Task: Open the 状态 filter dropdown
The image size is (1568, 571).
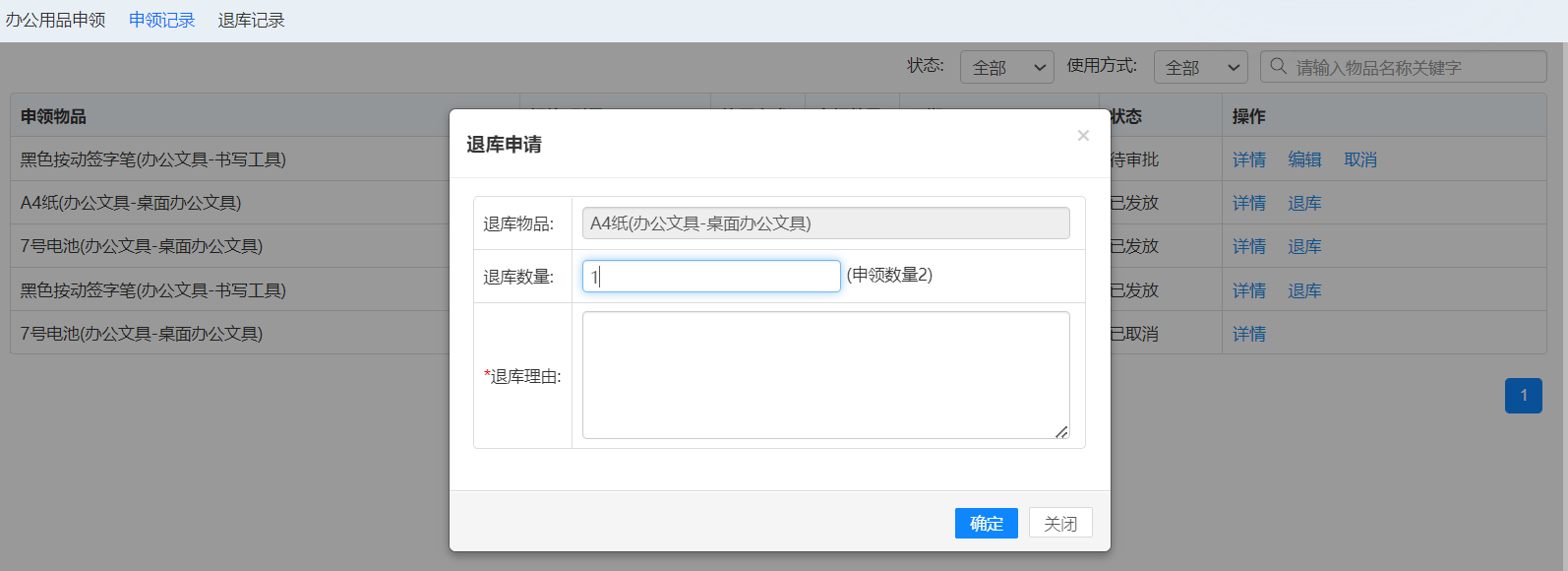Action: [x=1006, y=67]
